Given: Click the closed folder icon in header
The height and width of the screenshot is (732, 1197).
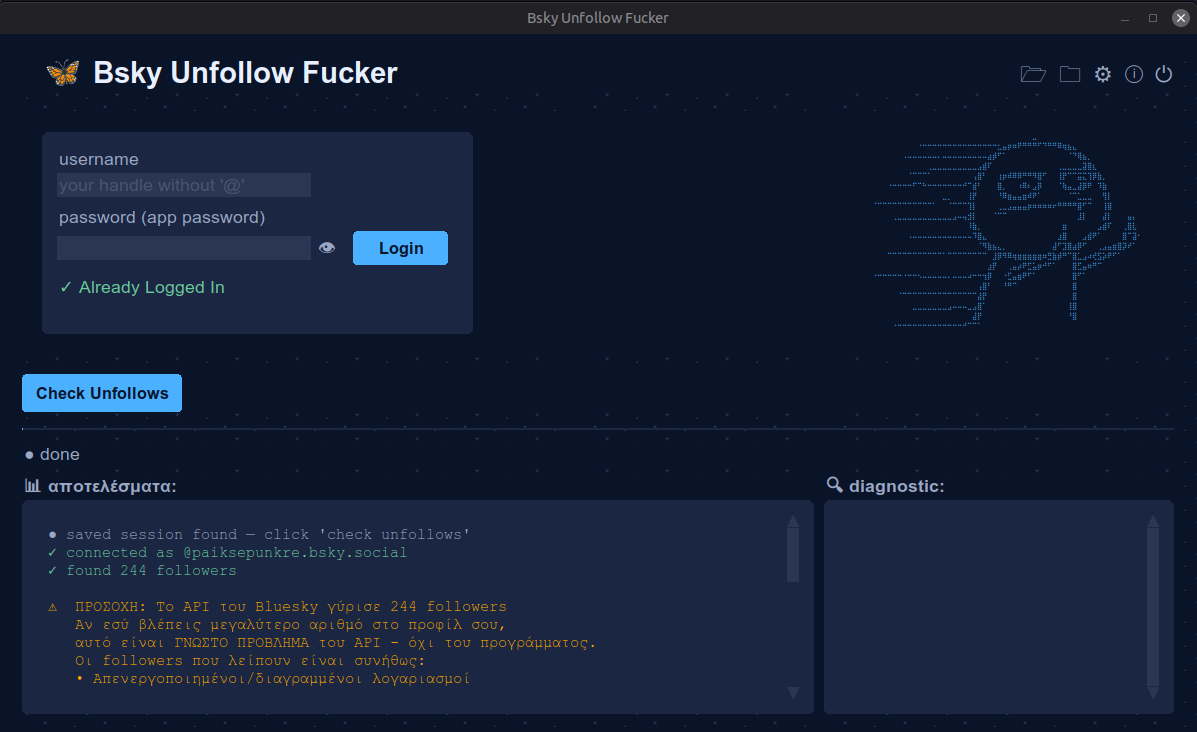Looking at the screenshot, I should pyautogui.click(x=1070, y=74).
